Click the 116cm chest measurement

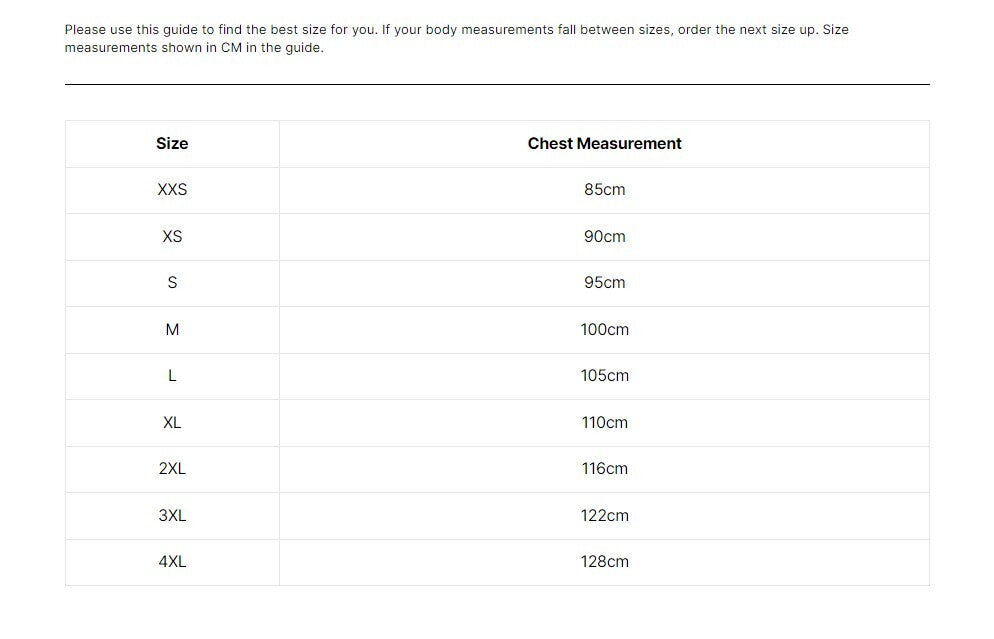[x=604, y=469]
